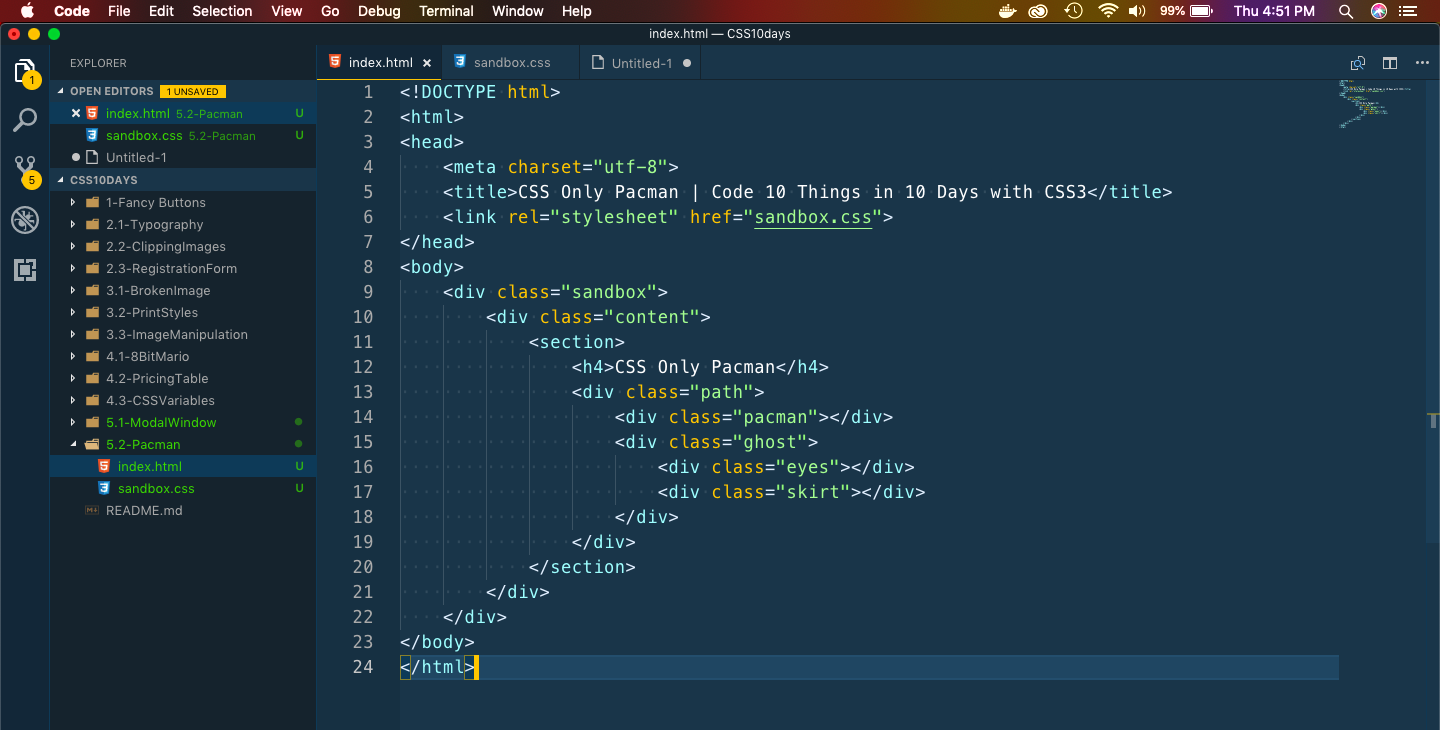
Task: Open macOS Spotlight search icon
Action: click(1345, 11)
